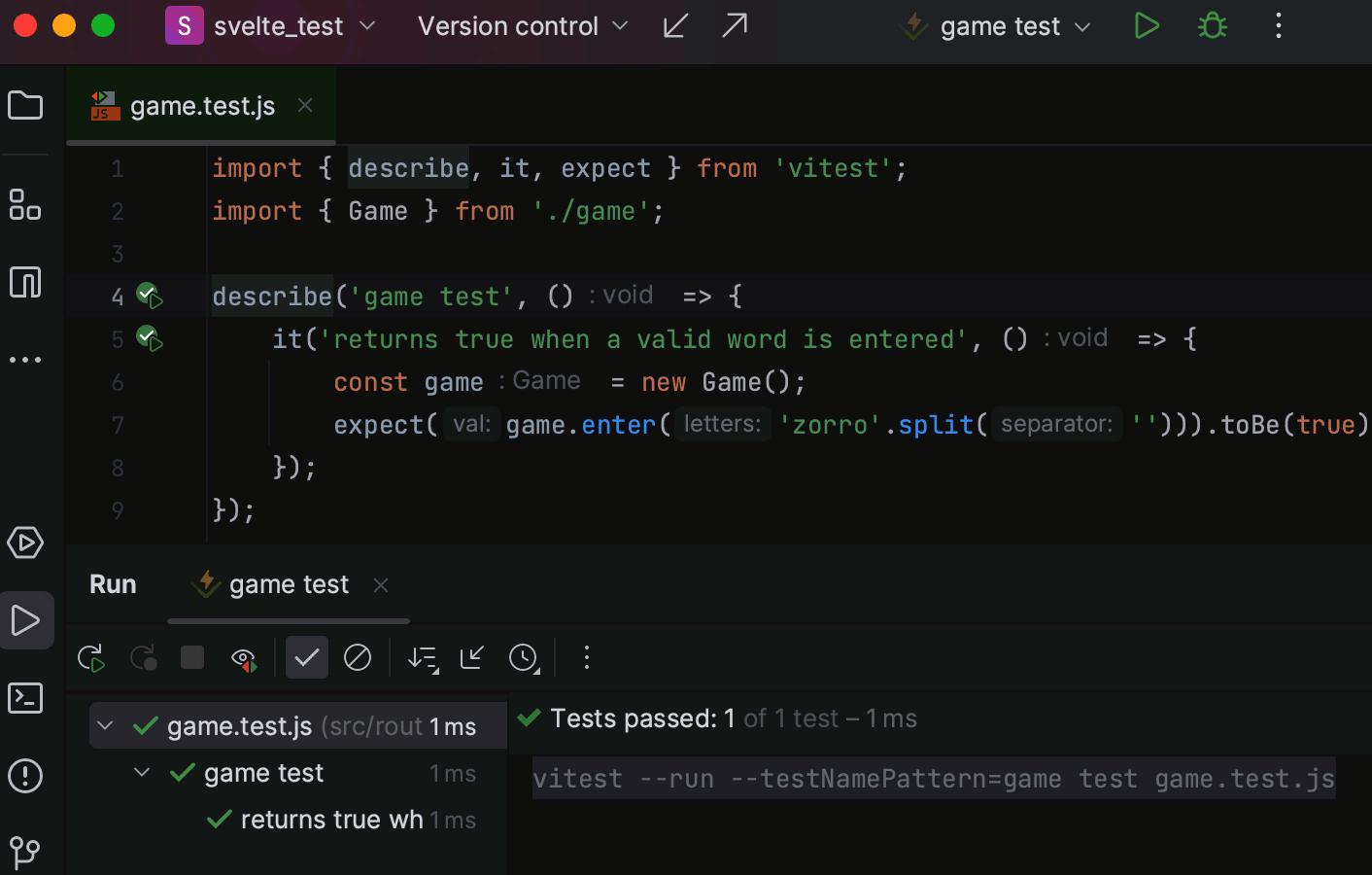Collapse the game.test.js node in test tree
Screen dimensions: 1372x875
pyautogui.click(x=107, y=725)
